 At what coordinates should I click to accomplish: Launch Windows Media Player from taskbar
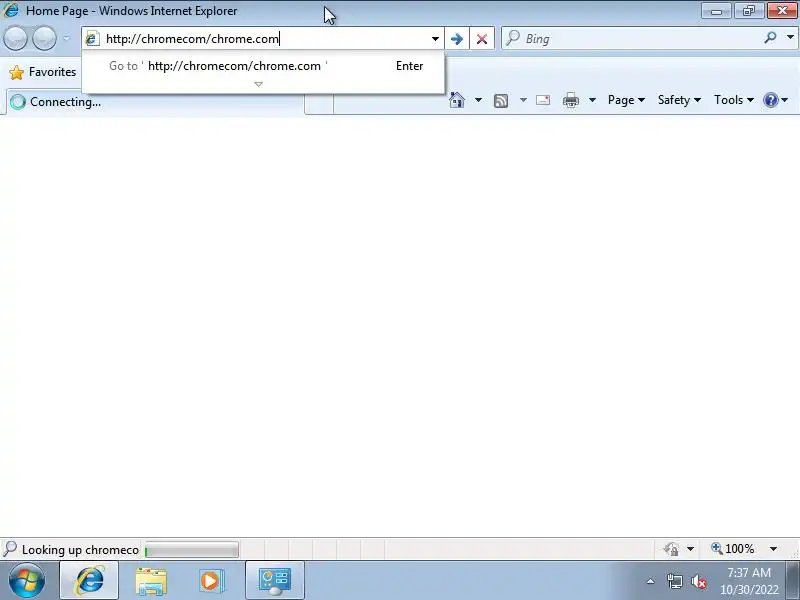click(x=210, y=581)
